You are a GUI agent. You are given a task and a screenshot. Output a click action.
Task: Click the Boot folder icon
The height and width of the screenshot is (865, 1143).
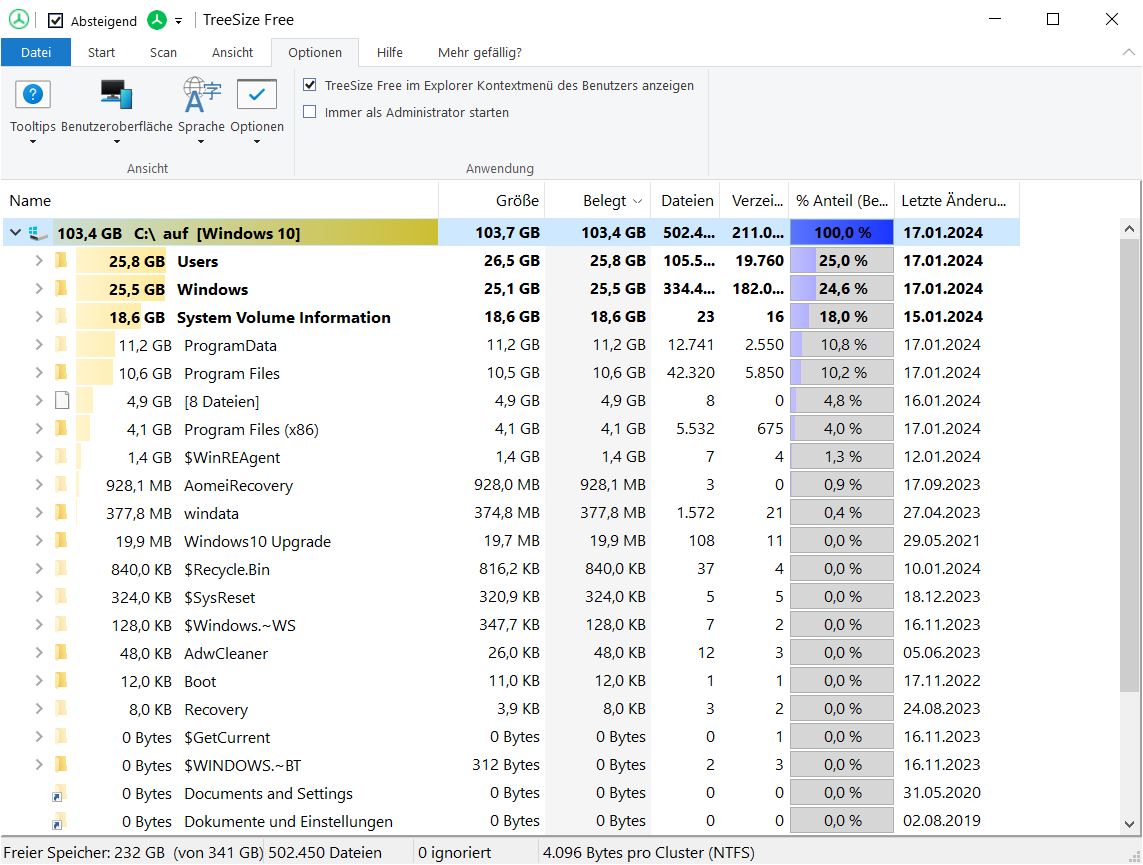[x=61, y=681]
